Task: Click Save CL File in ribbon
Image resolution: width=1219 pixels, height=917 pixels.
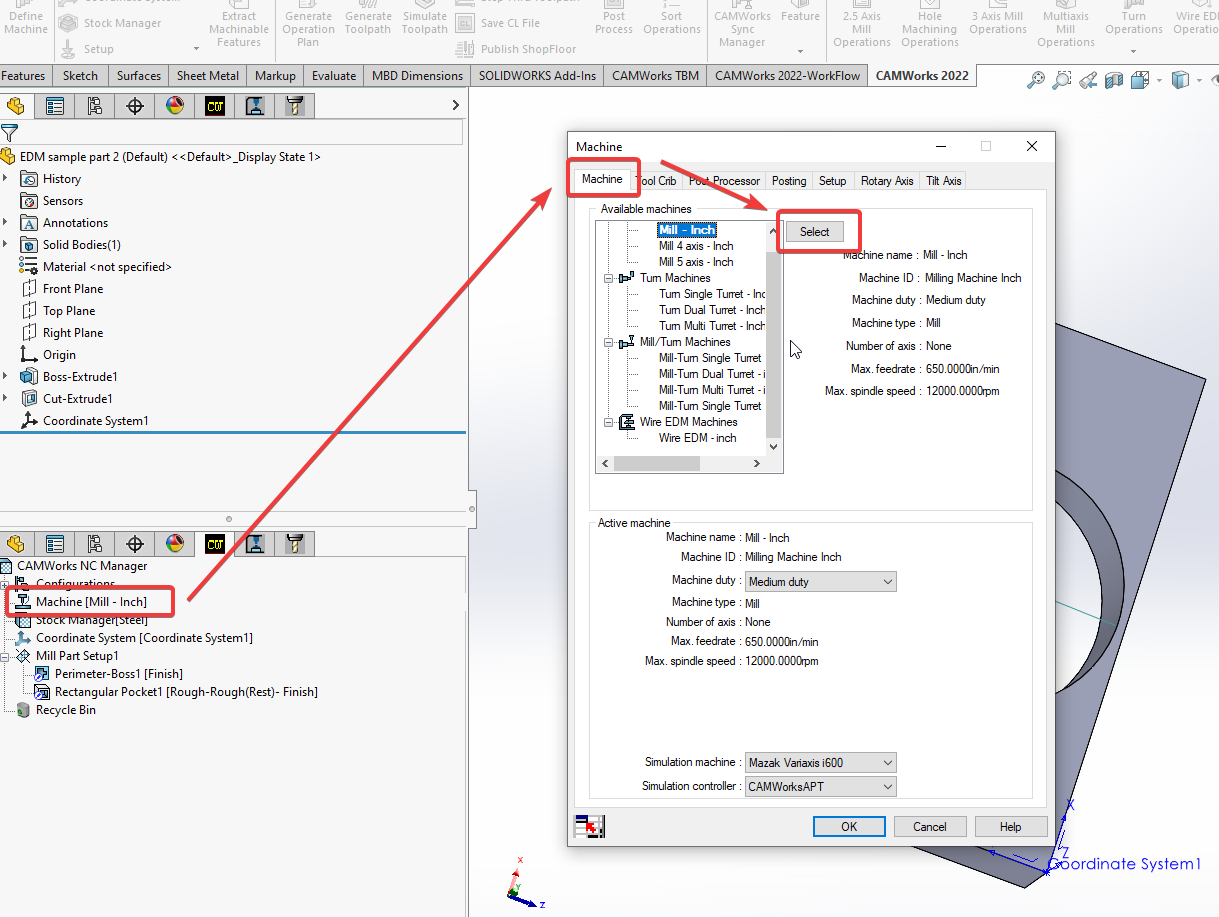Action: click(498, 23)
